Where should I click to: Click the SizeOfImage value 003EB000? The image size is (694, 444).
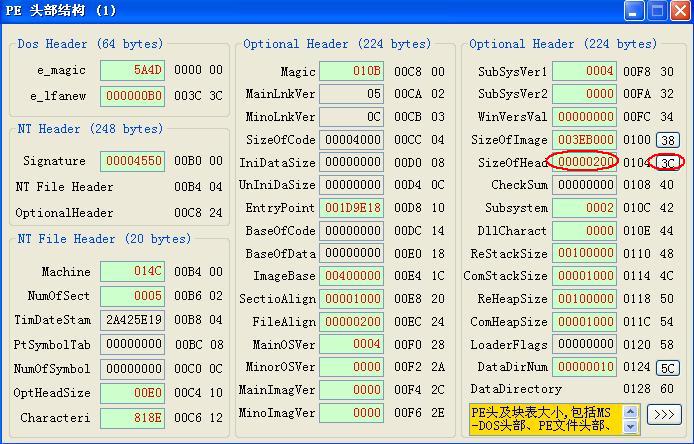(x=584, y=140)
